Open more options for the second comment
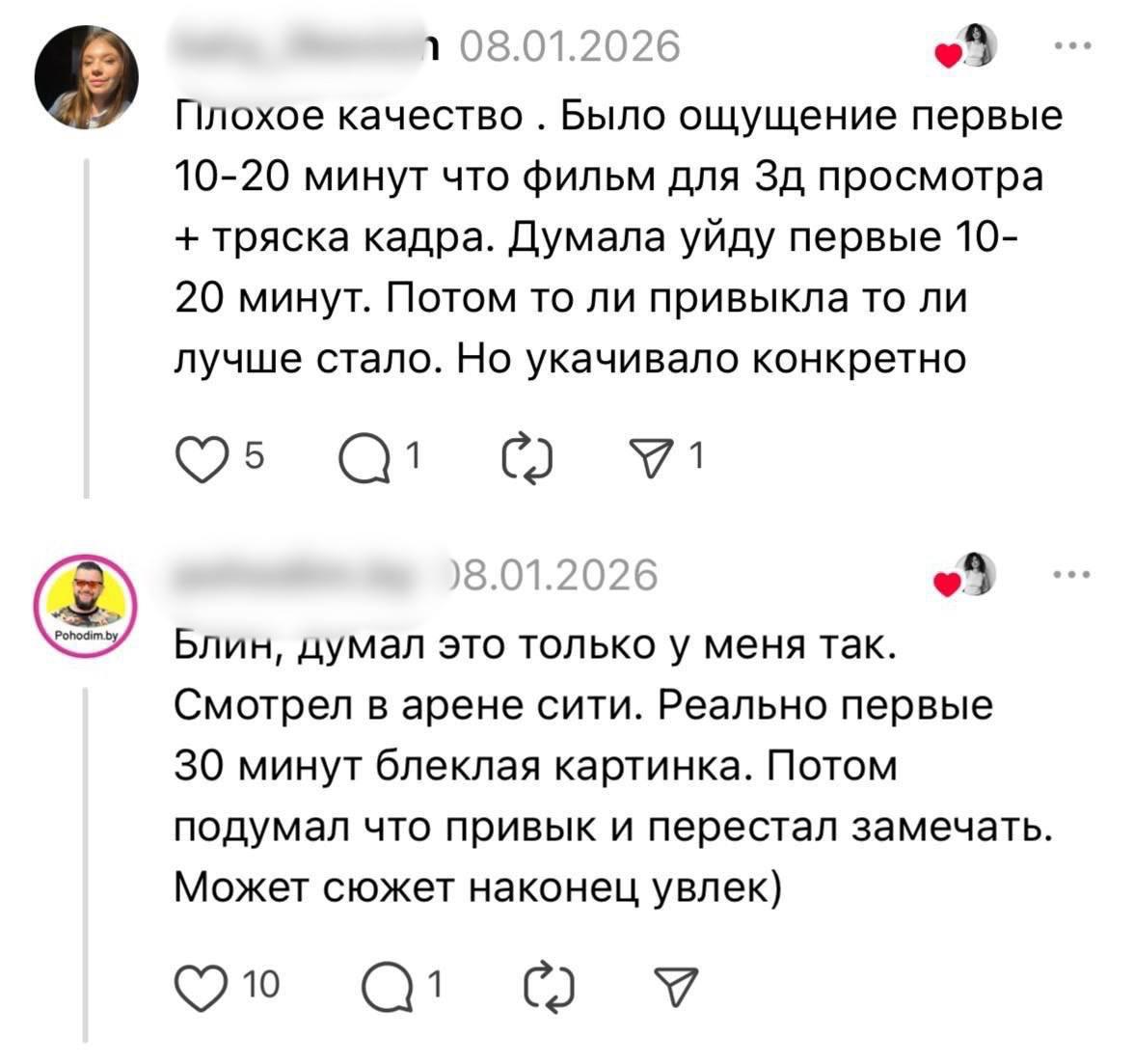This screenshot has width=1134, height=1064. click(x=1072, y=576)
